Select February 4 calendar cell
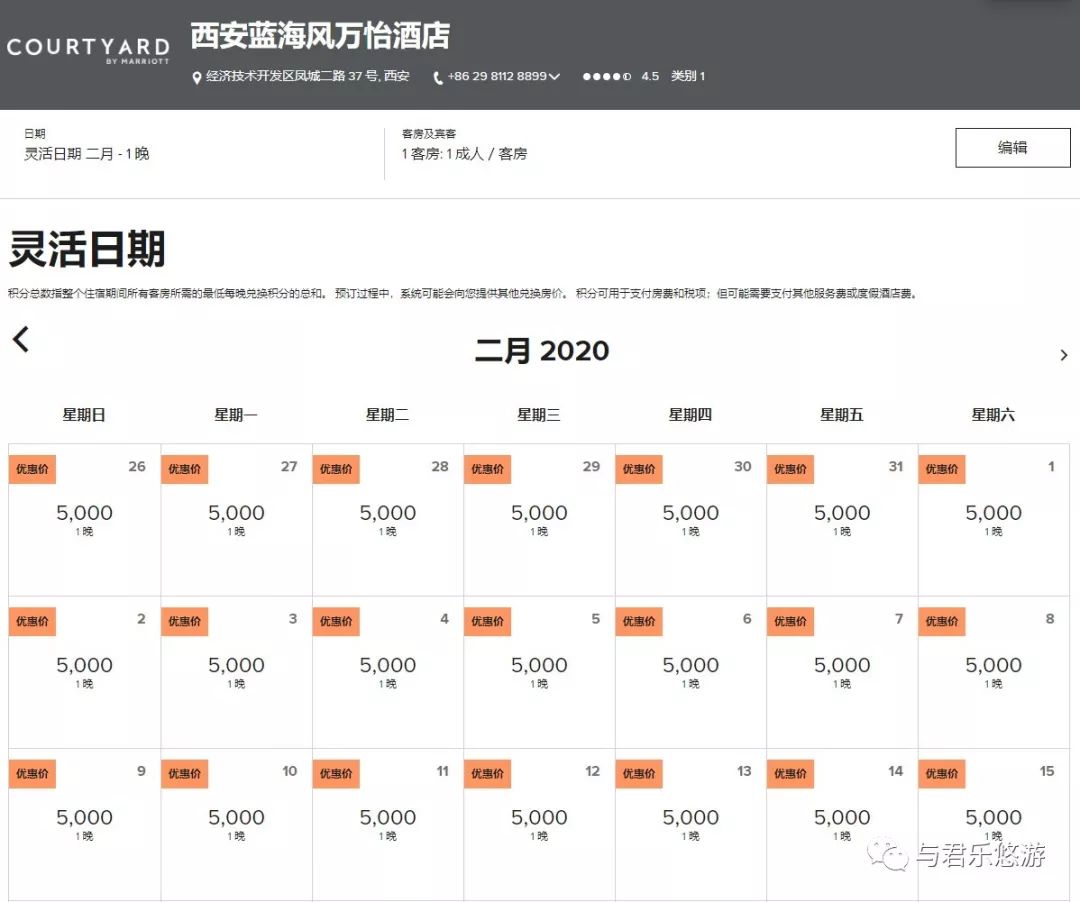Viewport: 1080px width, 902px height. click(388, 673)
